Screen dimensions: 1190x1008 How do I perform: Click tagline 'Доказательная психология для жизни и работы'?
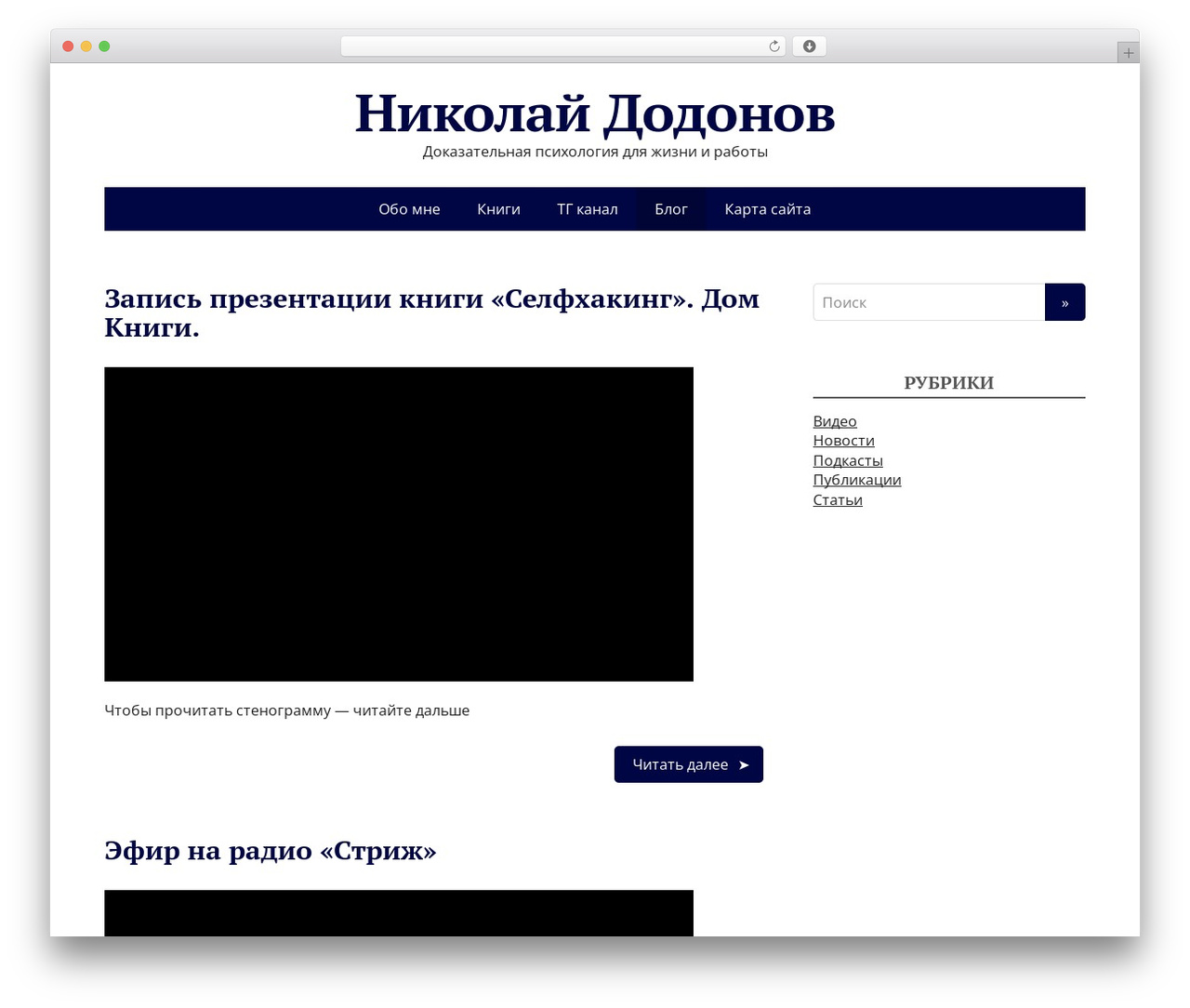[595, 152]
